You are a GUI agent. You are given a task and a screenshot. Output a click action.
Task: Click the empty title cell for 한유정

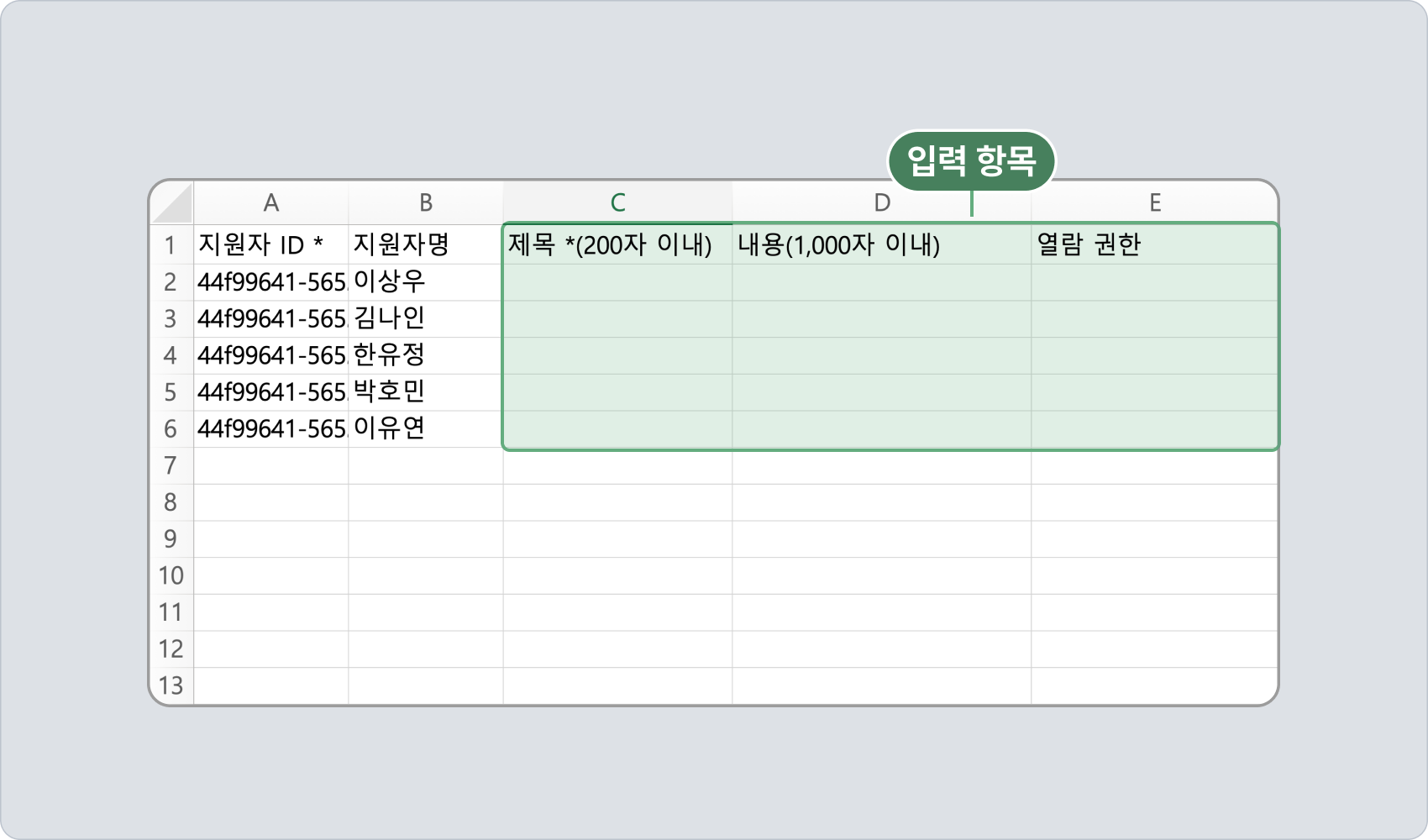click(x=617, y=355)
